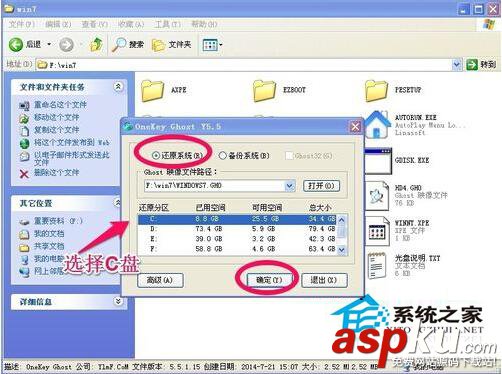Collapse the 文件和文件夹任务 panel
This screenshot has width=502, height=374.
(118, 87)
